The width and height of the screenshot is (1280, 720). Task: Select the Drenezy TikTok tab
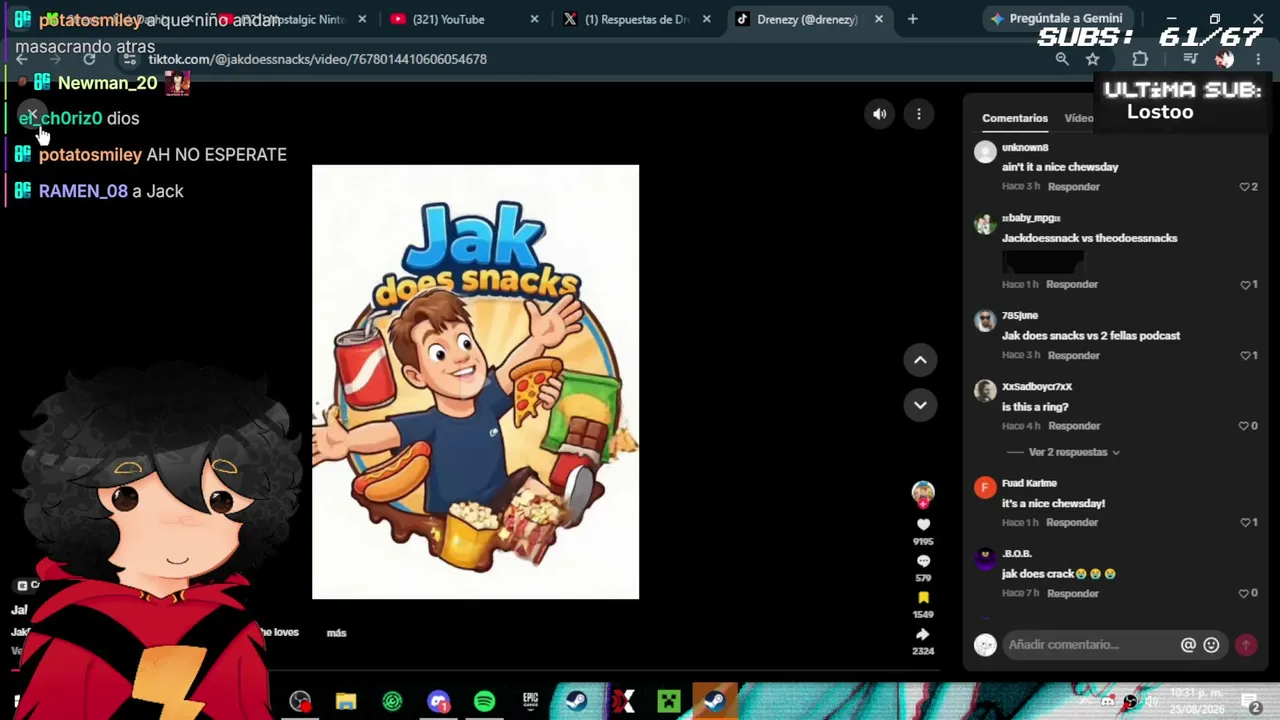807,19
